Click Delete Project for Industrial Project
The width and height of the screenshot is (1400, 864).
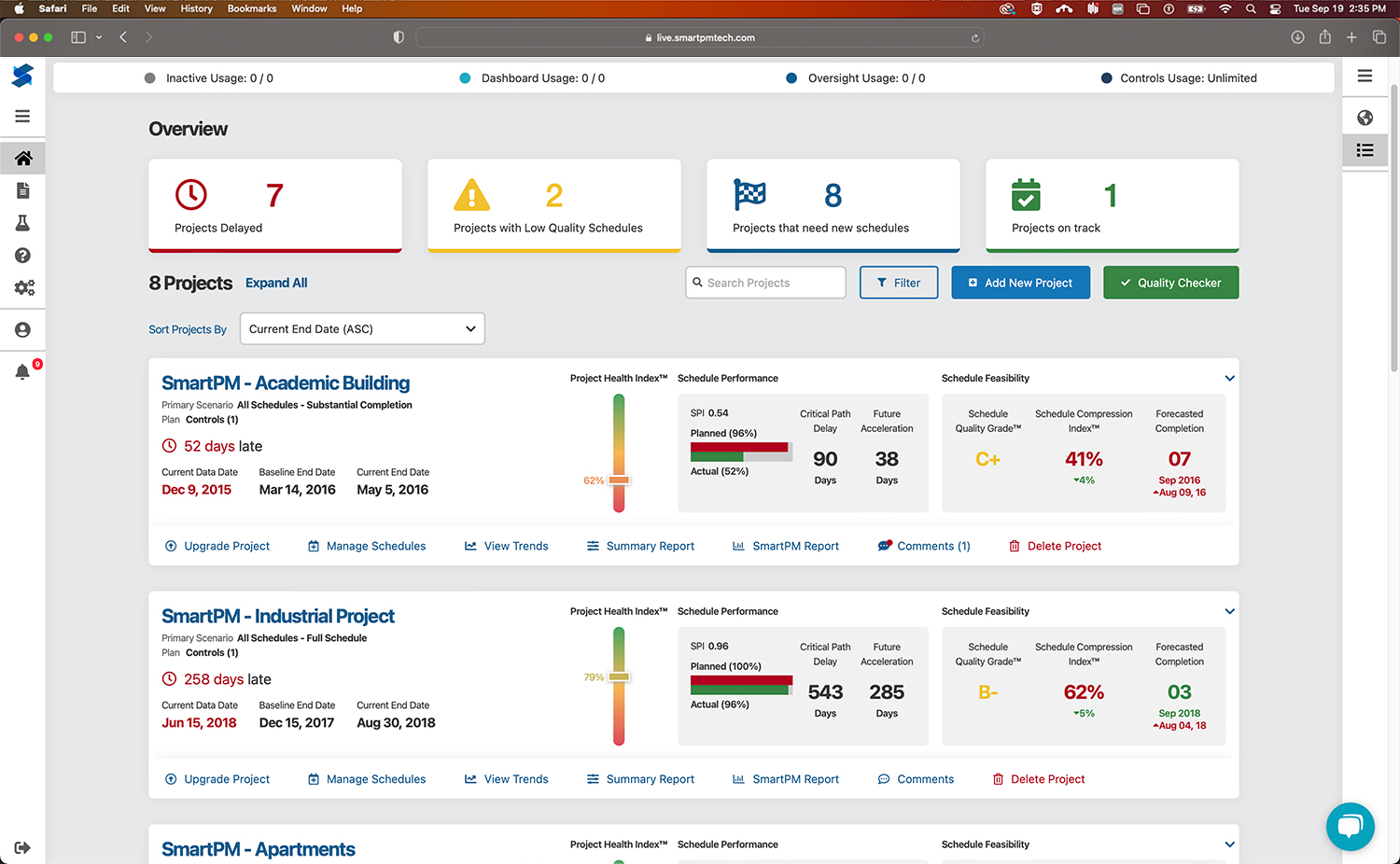pos(1038,779)
